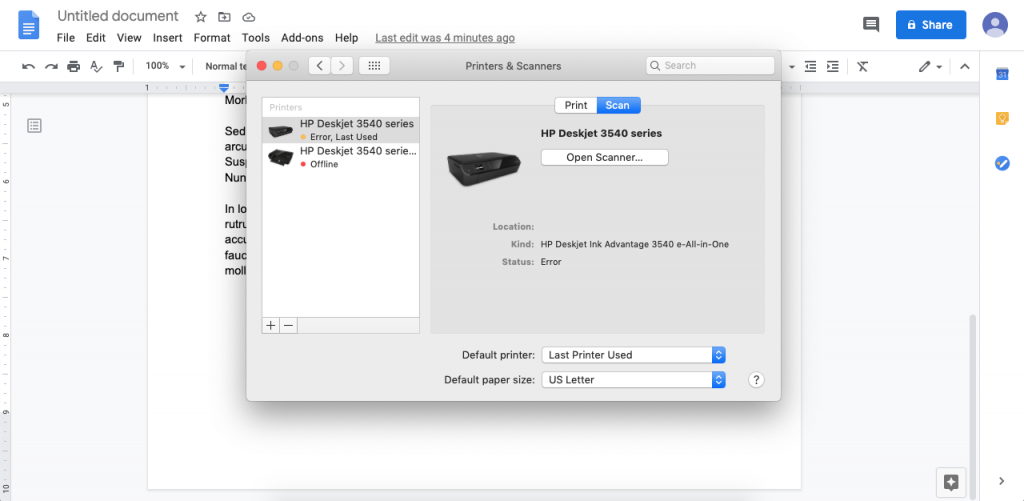The width and height of the screenshot is (1024, 501).
Task: Switch to the Scan tab
Action: 618,105
